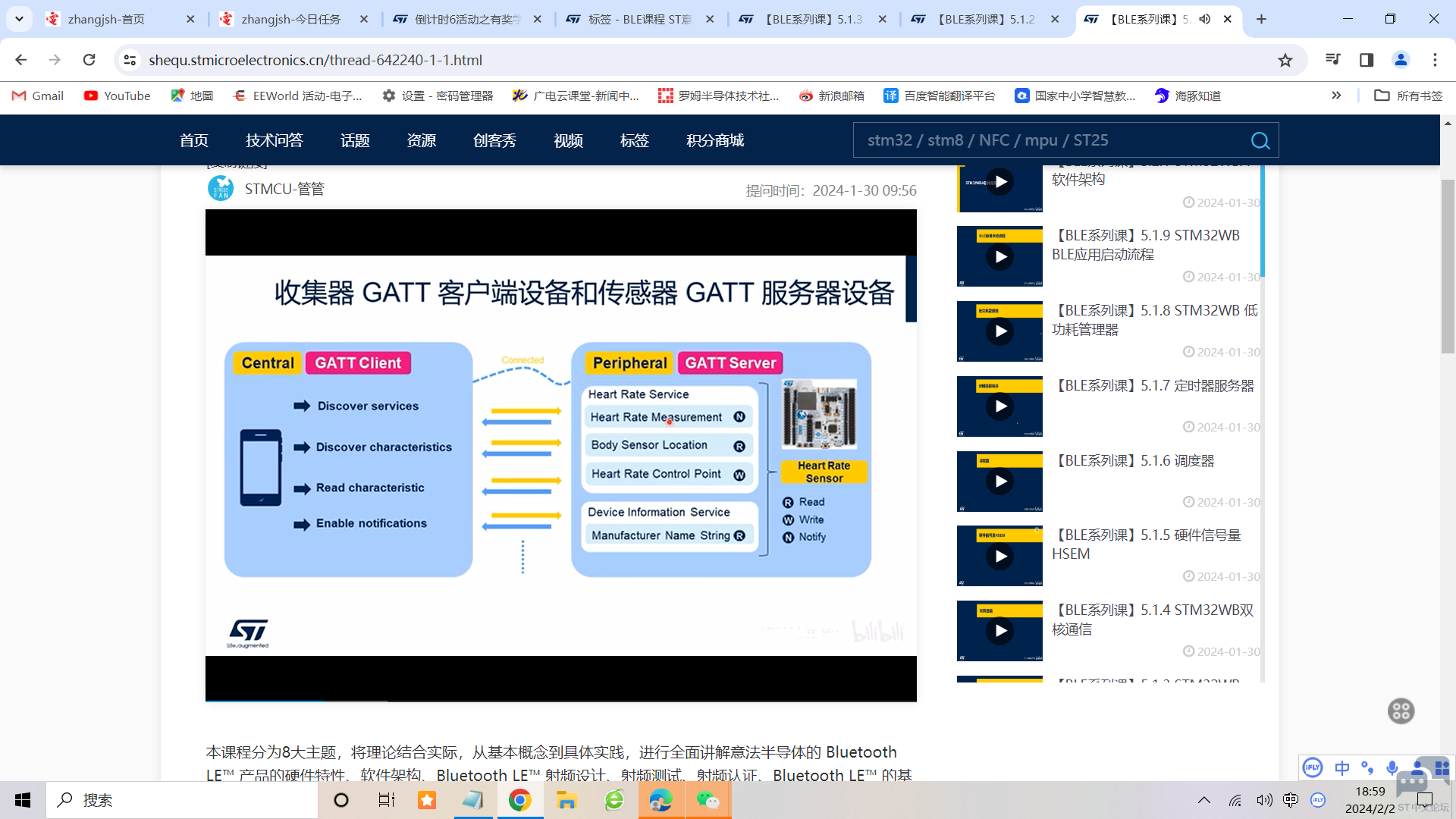Click the site information icon in address bar

130,60
